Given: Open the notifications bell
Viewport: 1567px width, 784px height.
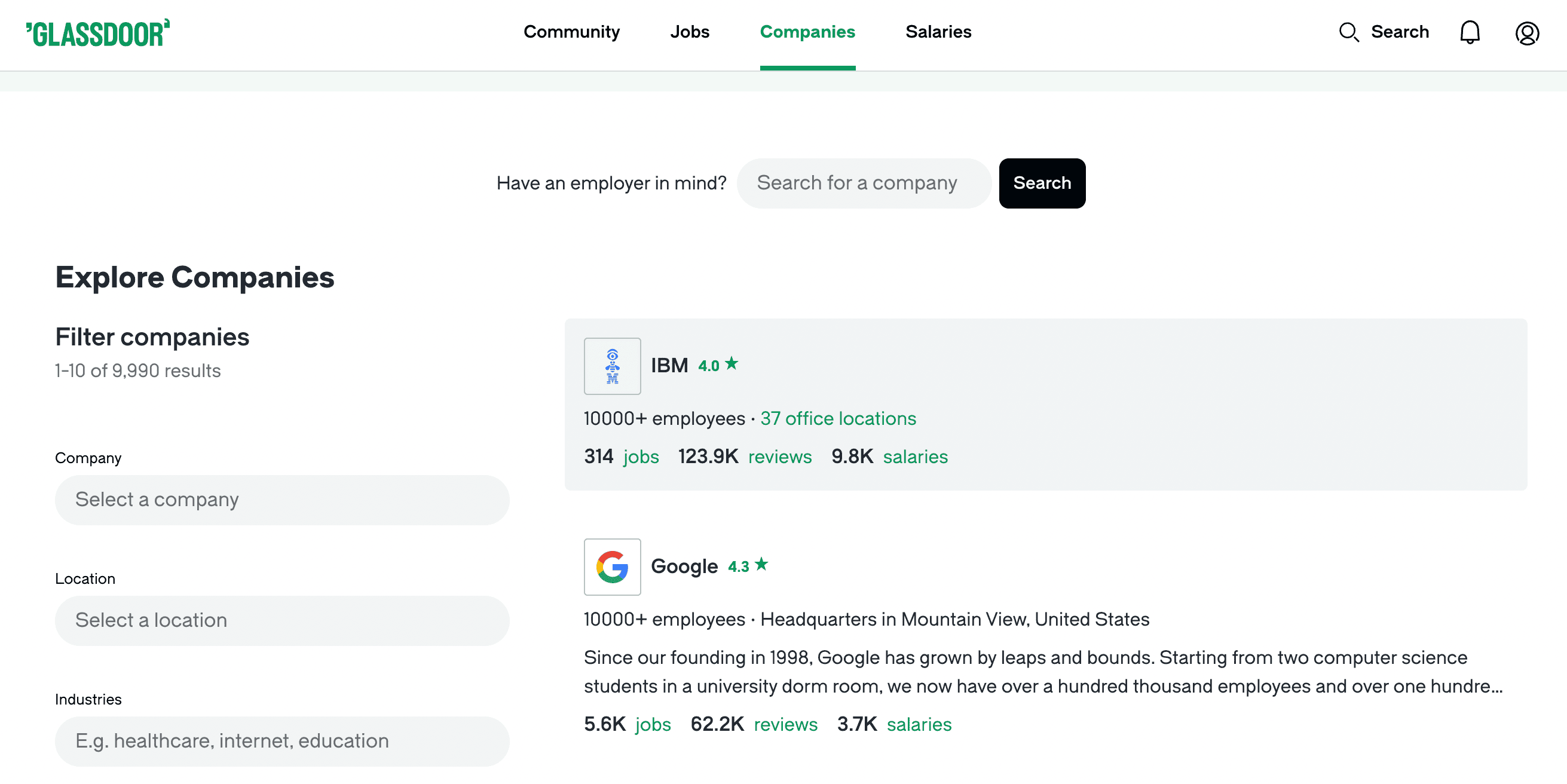Looking at the screenshot, I should tap(1469, 32).
